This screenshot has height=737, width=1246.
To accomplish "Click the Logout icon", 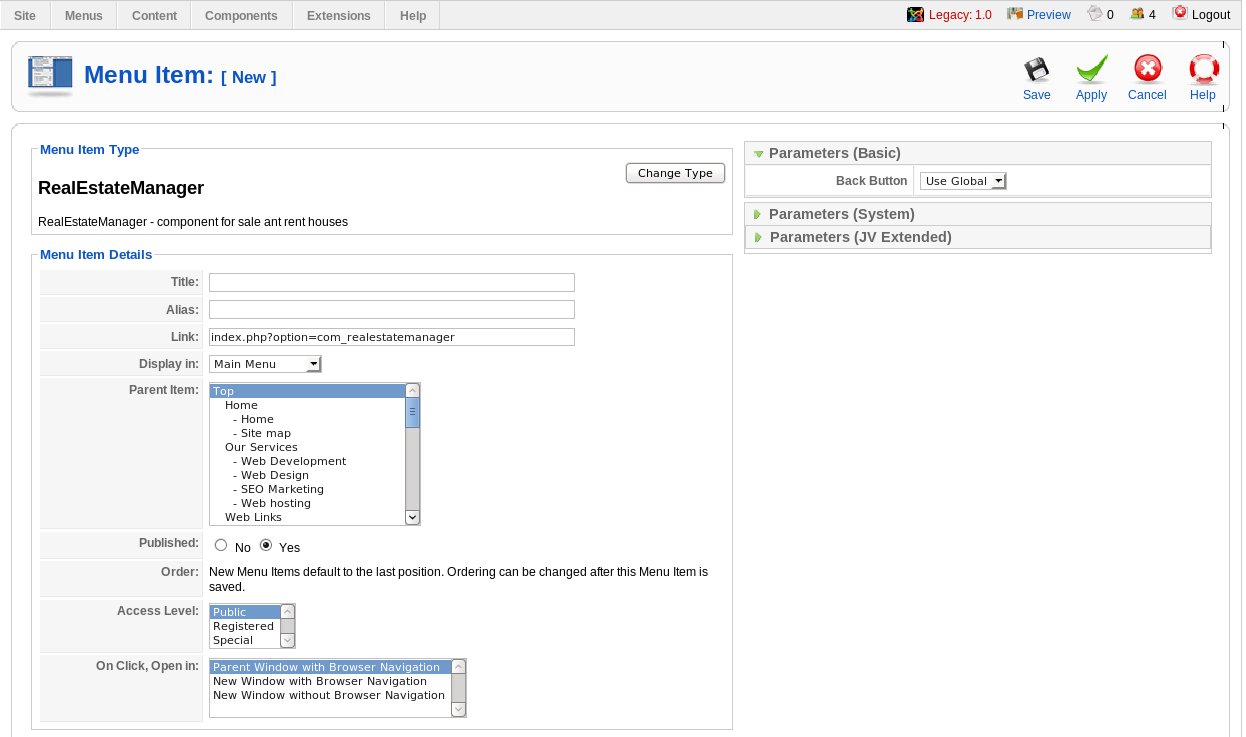I will tap(1180, 13).
